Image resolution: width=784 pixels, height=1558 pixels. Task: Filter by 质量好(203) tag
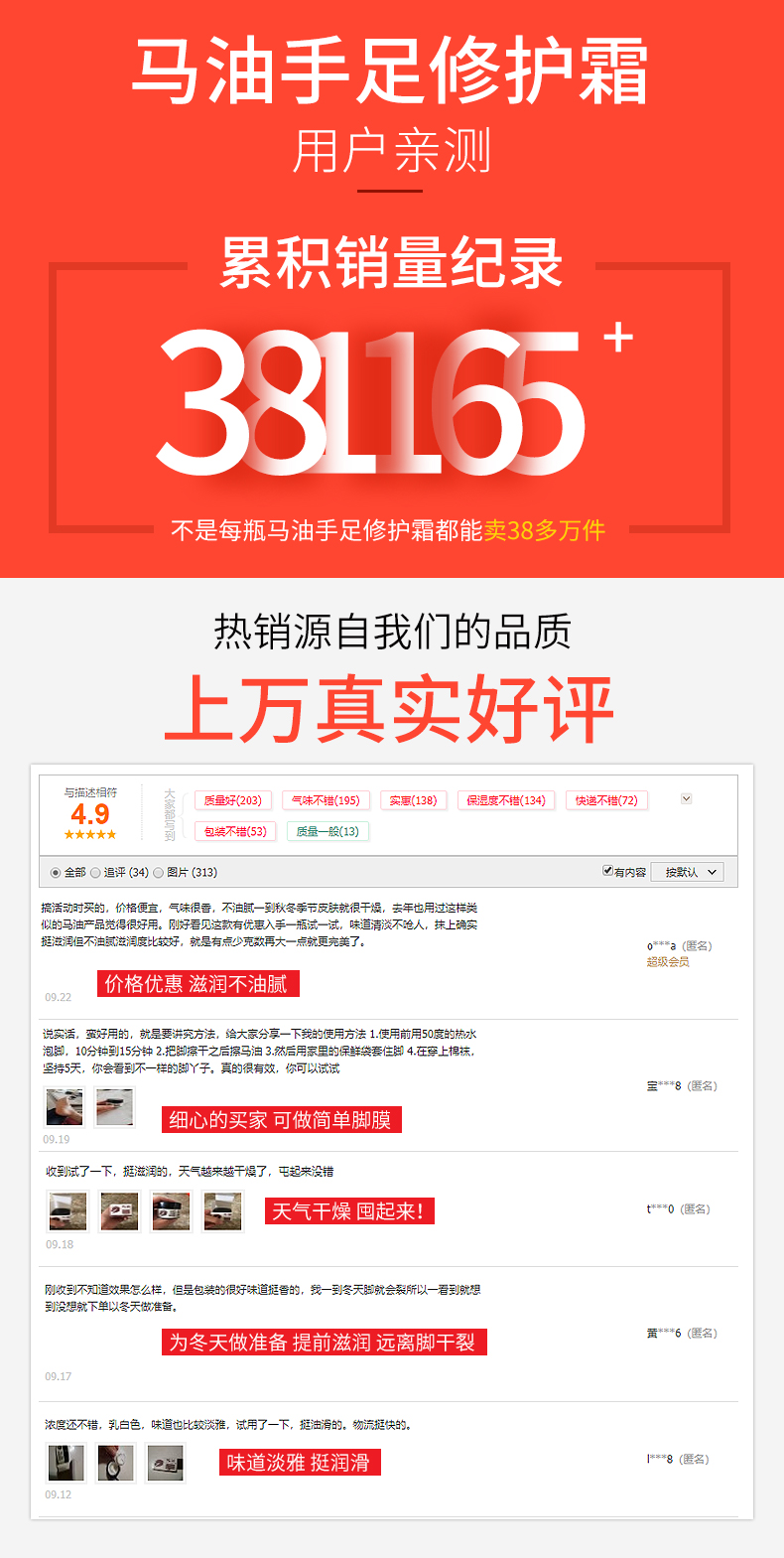pos(232,800)
